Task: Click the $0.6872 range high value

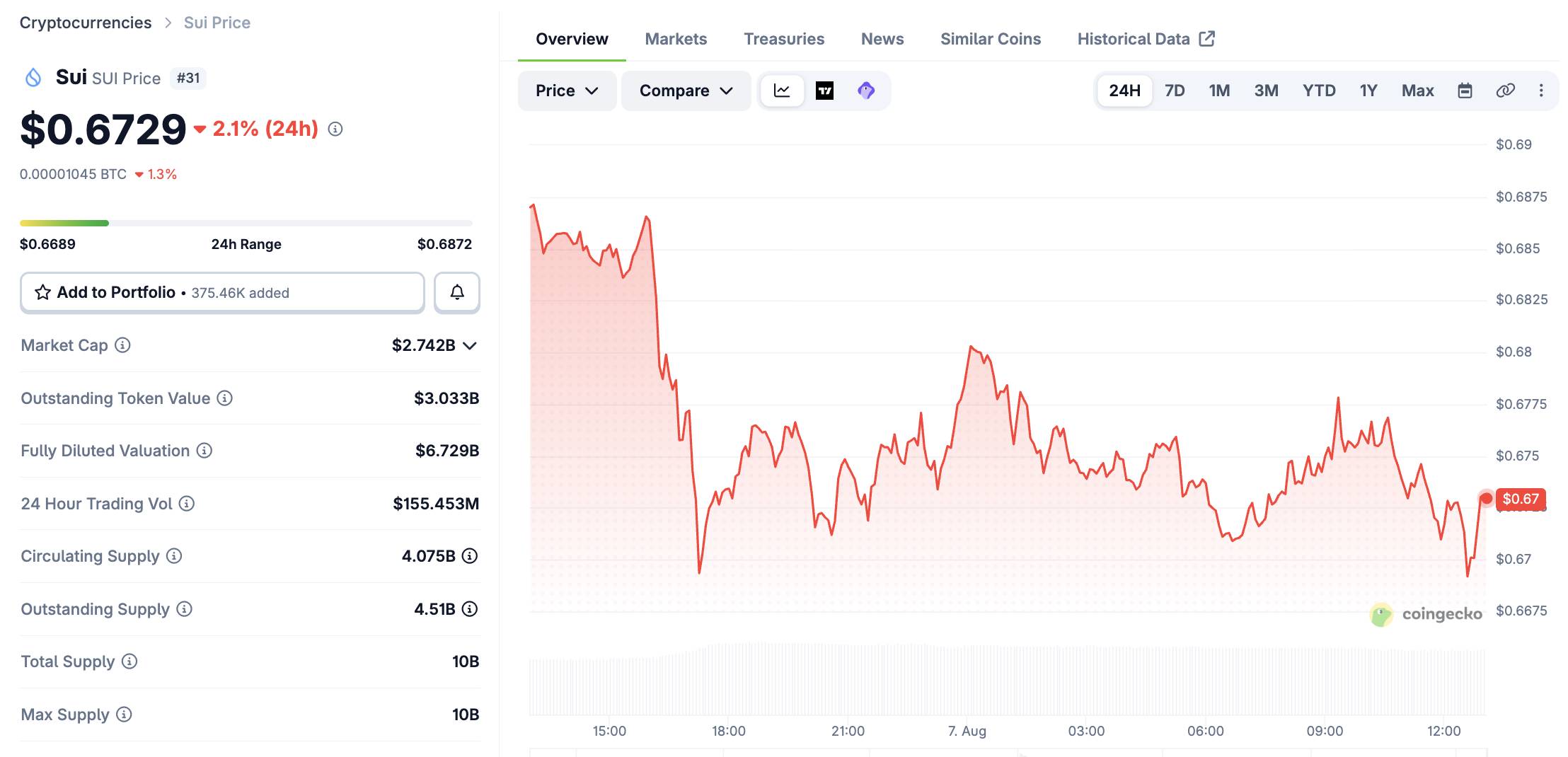Action: tap(444, 244)
